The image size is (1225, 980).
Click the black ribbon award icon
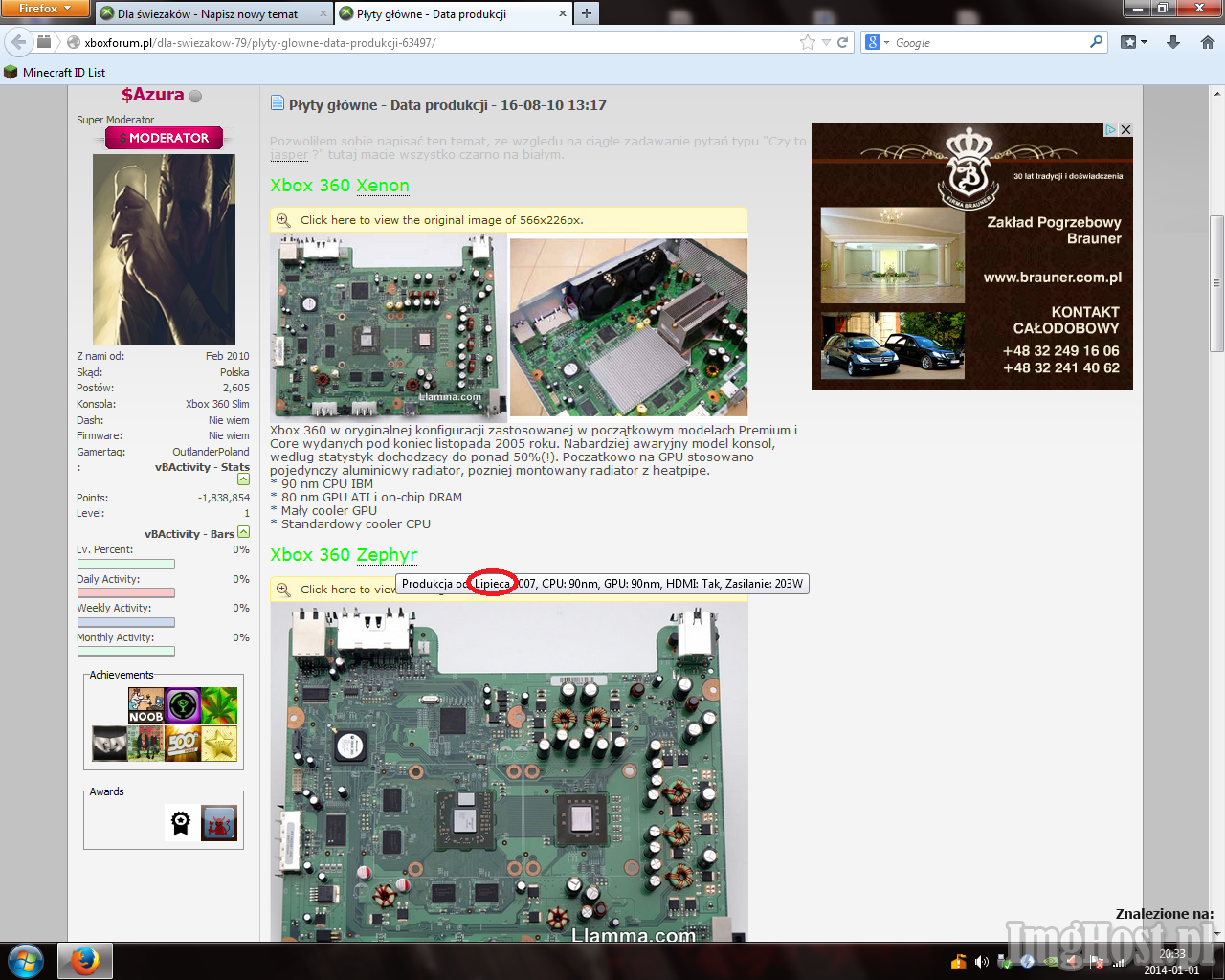181,823
